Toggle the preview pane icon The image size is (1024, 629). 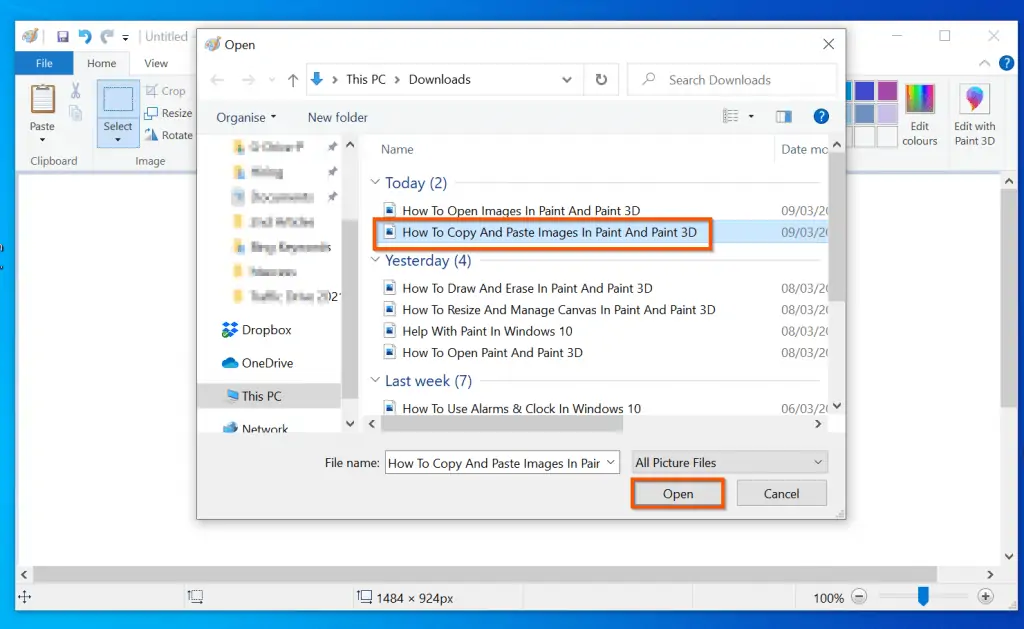784,117
